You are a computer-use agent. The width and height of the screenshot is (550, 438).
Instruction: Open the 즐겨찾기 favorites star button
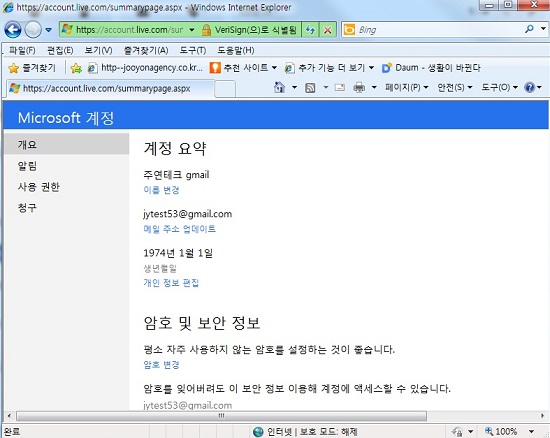(x=32, y=68)
